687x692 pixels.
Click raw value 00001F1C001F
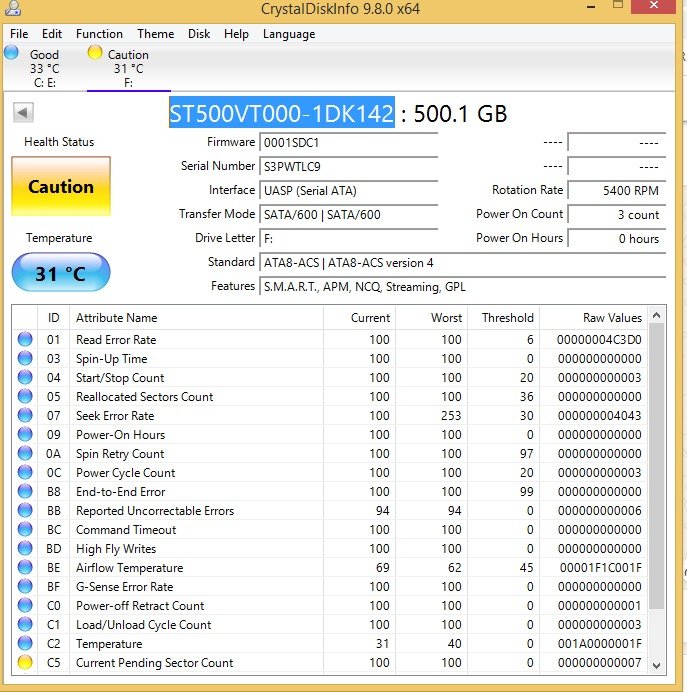point(601,568)
